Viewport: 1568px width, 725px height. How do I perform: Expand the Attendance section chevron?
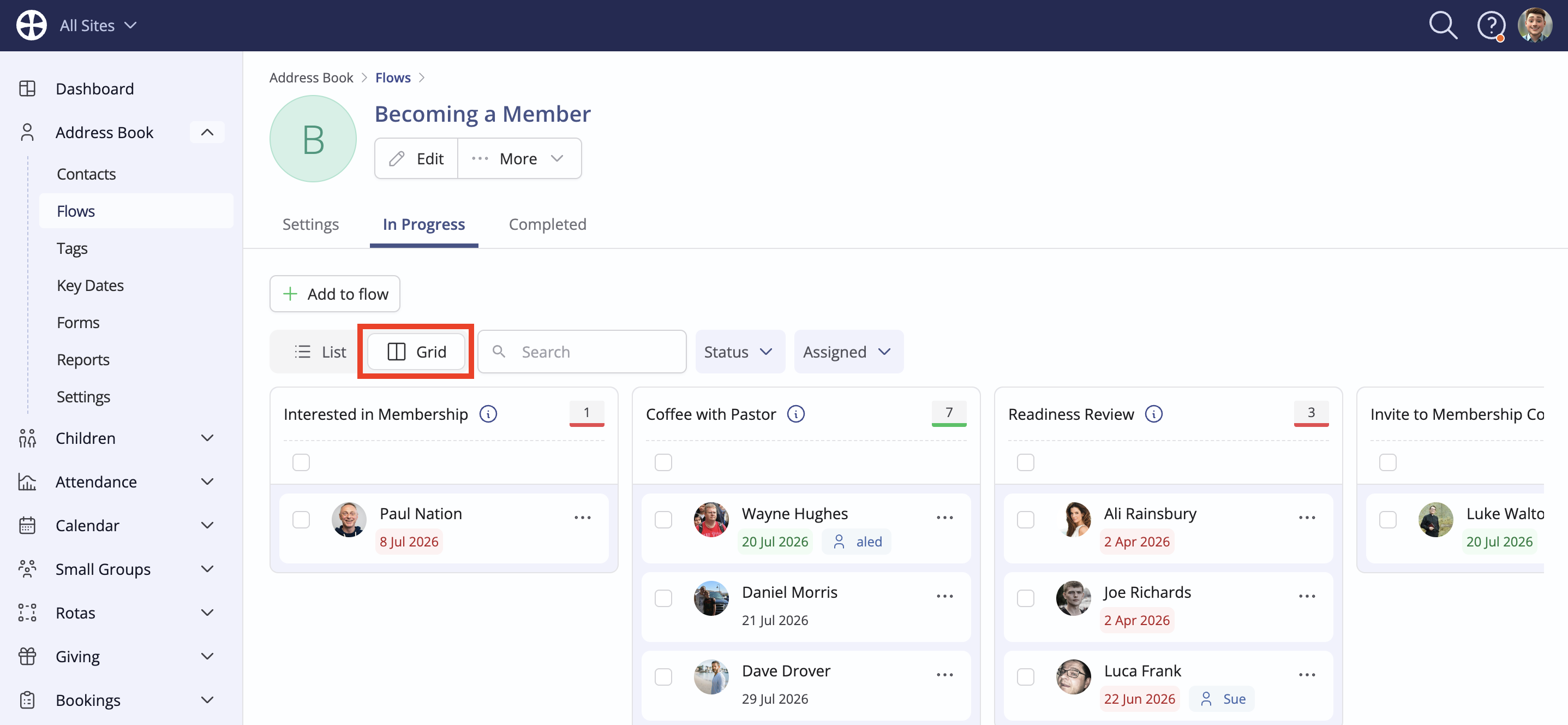point(207,482)
